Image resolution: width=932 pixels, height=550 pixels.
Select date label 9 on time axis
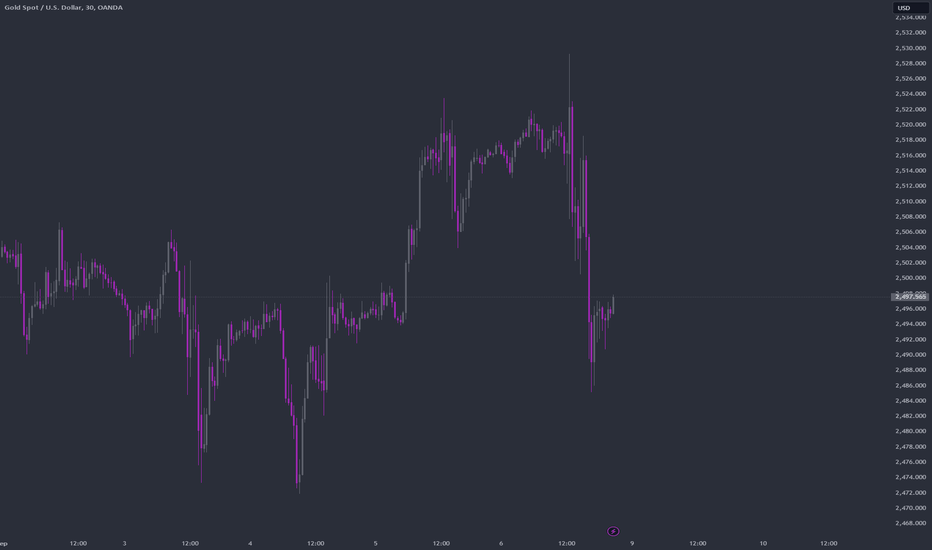[x=632, y=543]
